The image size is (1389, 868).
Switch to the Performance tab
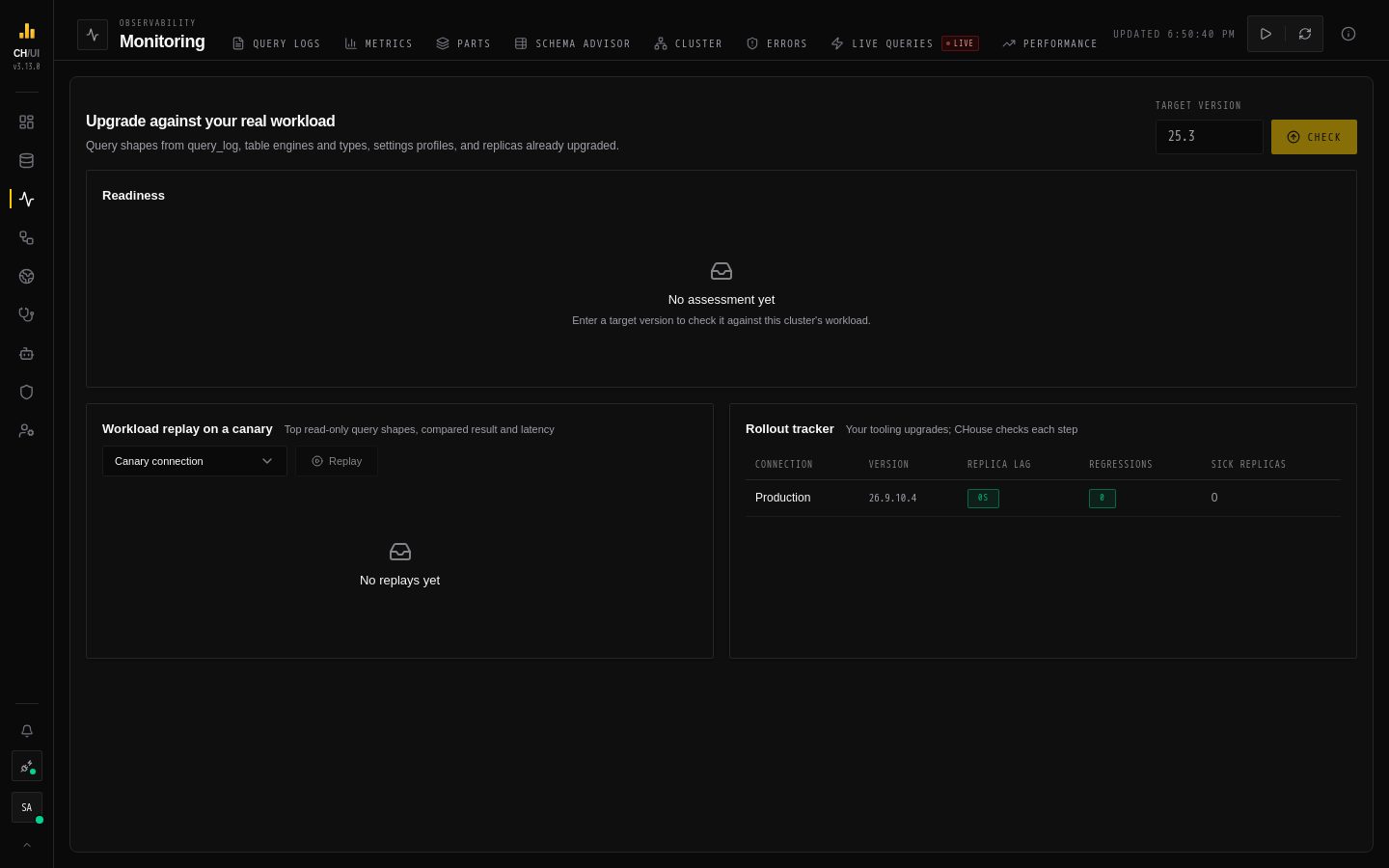(1049, 43)
